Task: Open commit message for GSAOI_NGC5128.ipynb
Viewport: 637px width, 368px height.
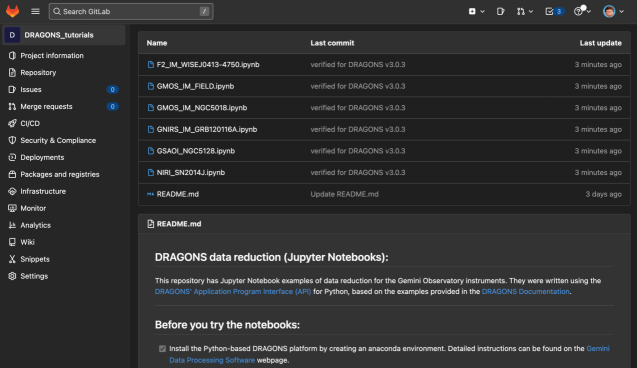Action: click(x=358, y=151)
